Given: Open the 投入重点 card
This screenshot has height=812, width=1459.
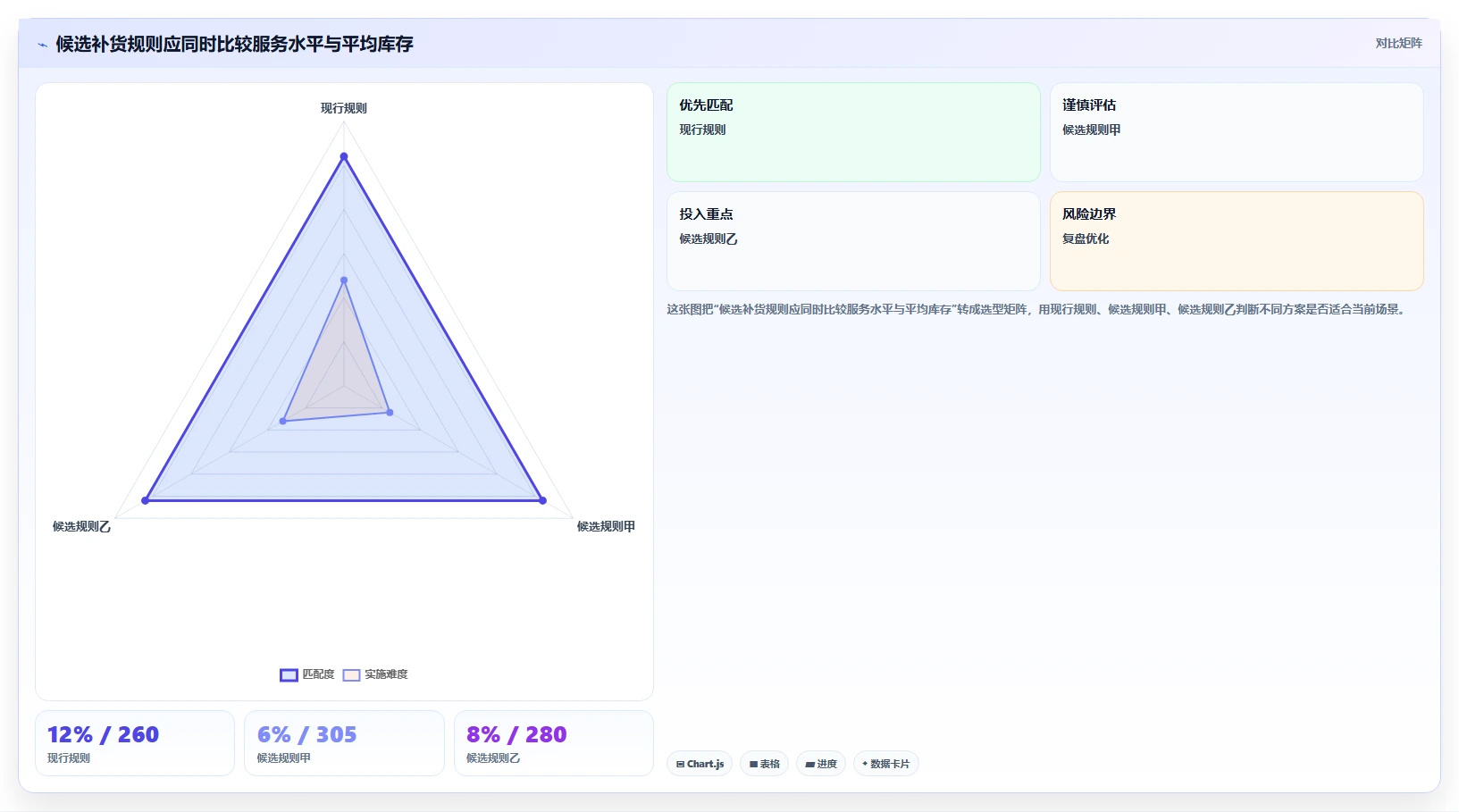Looking at the screenshot, I should click(853, 241).
